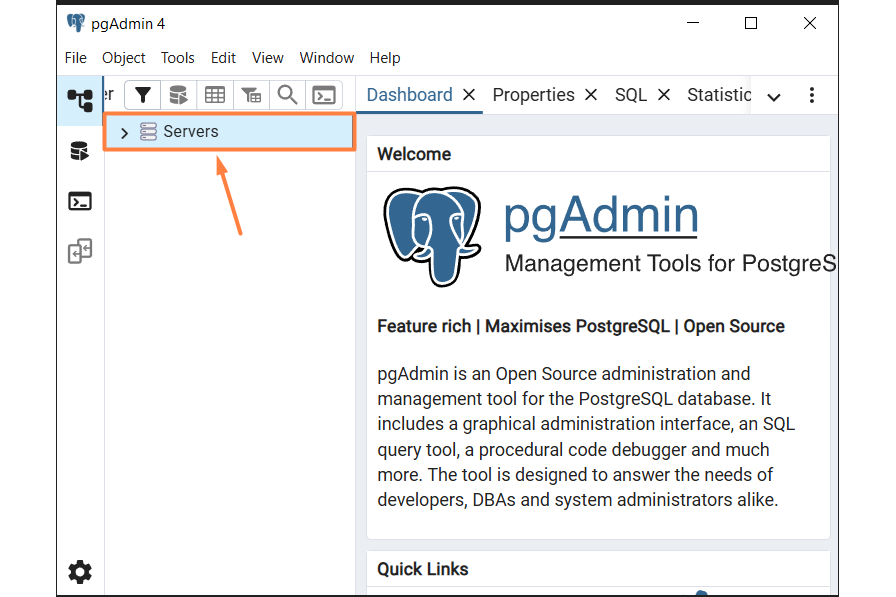Select the Servers row in the tree
This screenshot has width=896, height=597.
[229, 132]
